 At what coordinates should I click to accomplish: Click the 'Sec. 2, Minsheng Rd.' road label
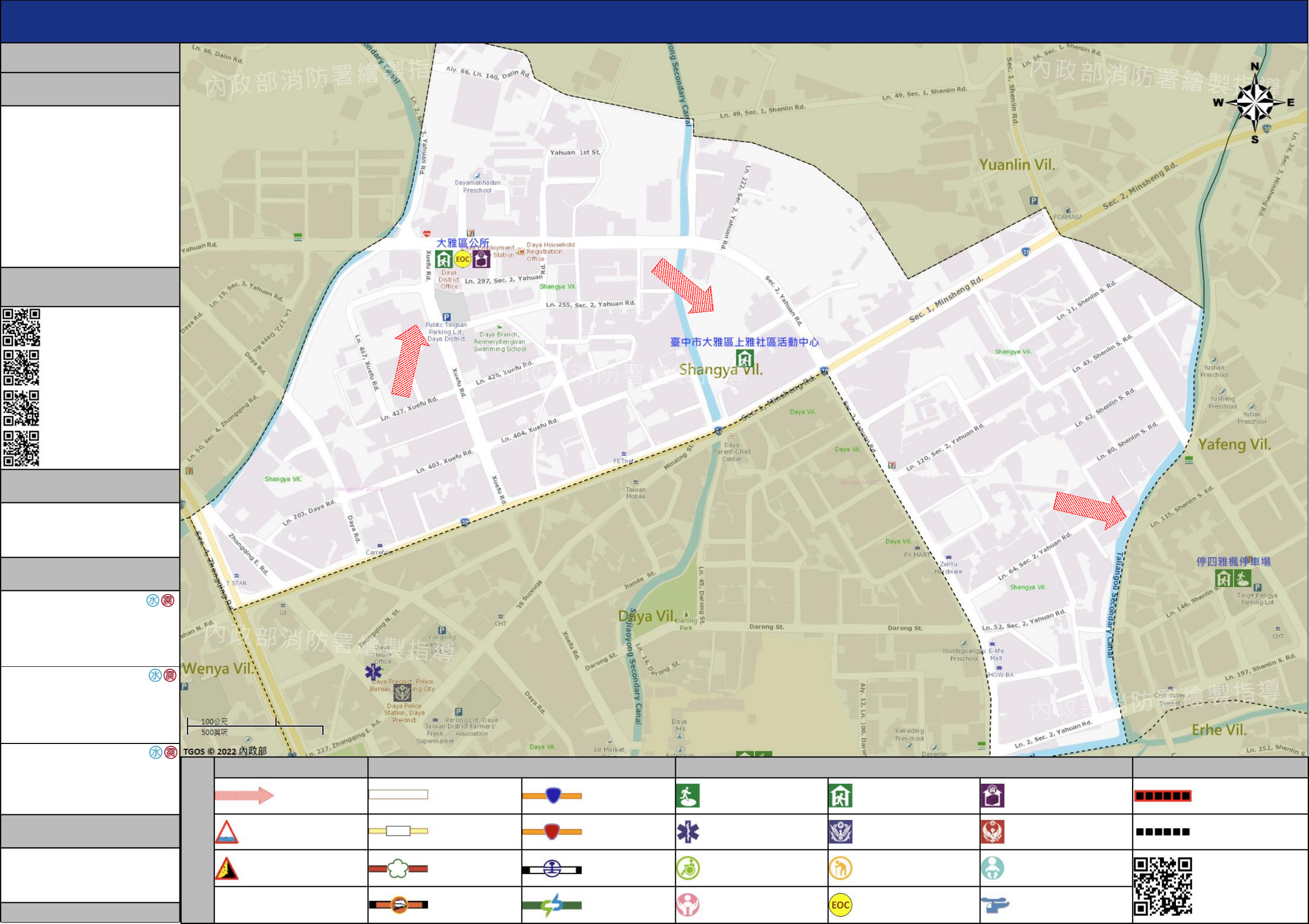[1140, 186]
